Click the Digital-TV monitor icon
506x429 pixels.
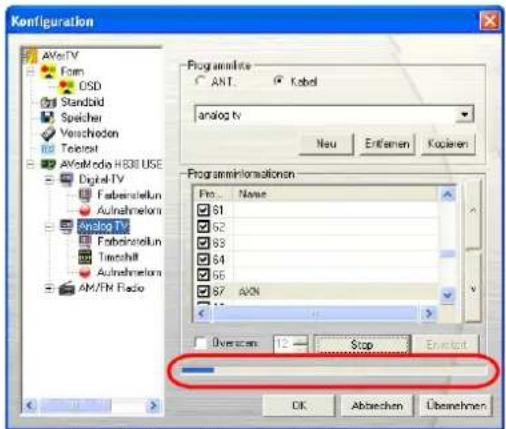67,180
